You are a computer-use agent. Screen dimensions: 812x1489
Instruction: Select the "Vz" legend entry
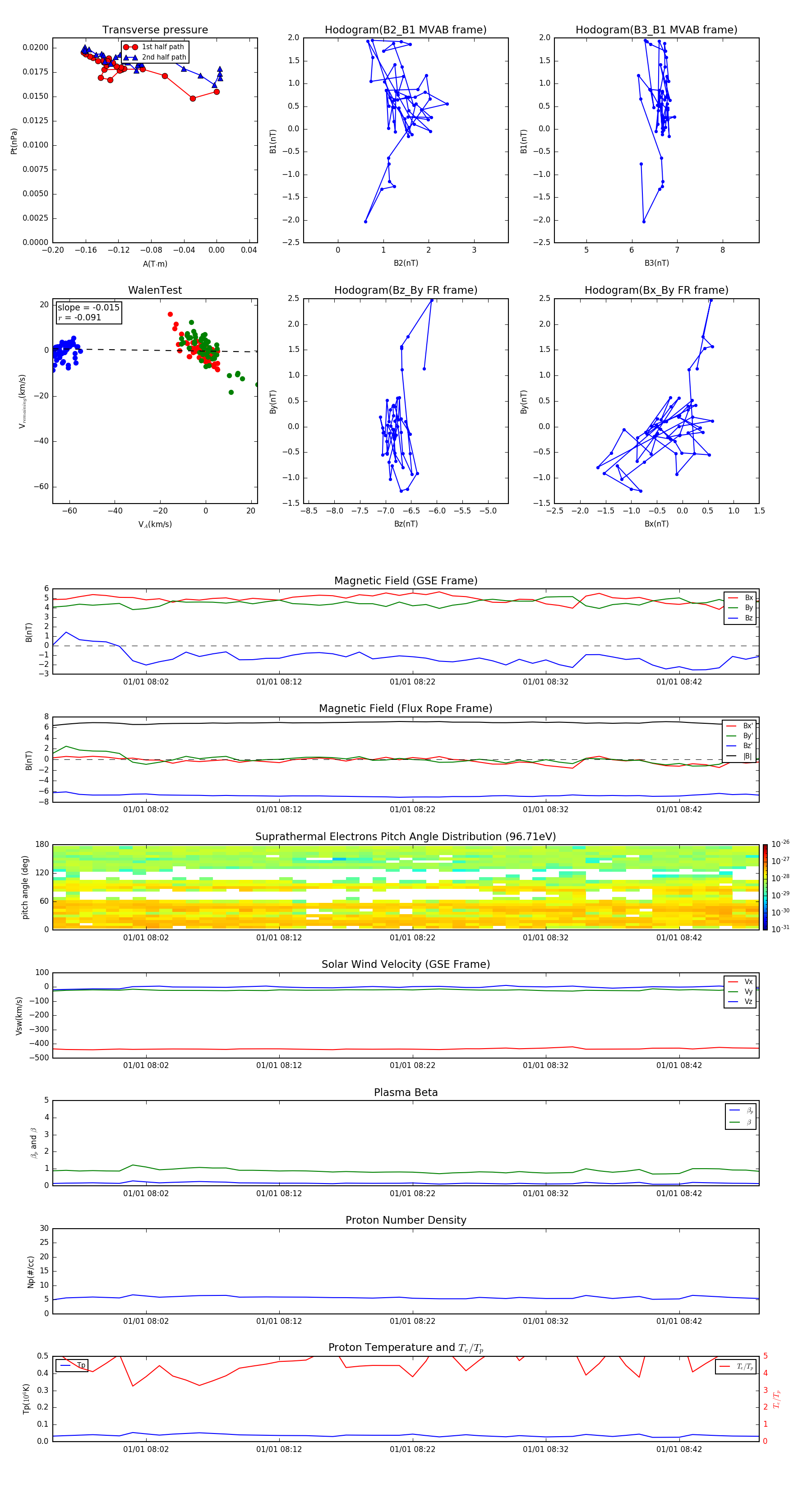pos(740,1002)
